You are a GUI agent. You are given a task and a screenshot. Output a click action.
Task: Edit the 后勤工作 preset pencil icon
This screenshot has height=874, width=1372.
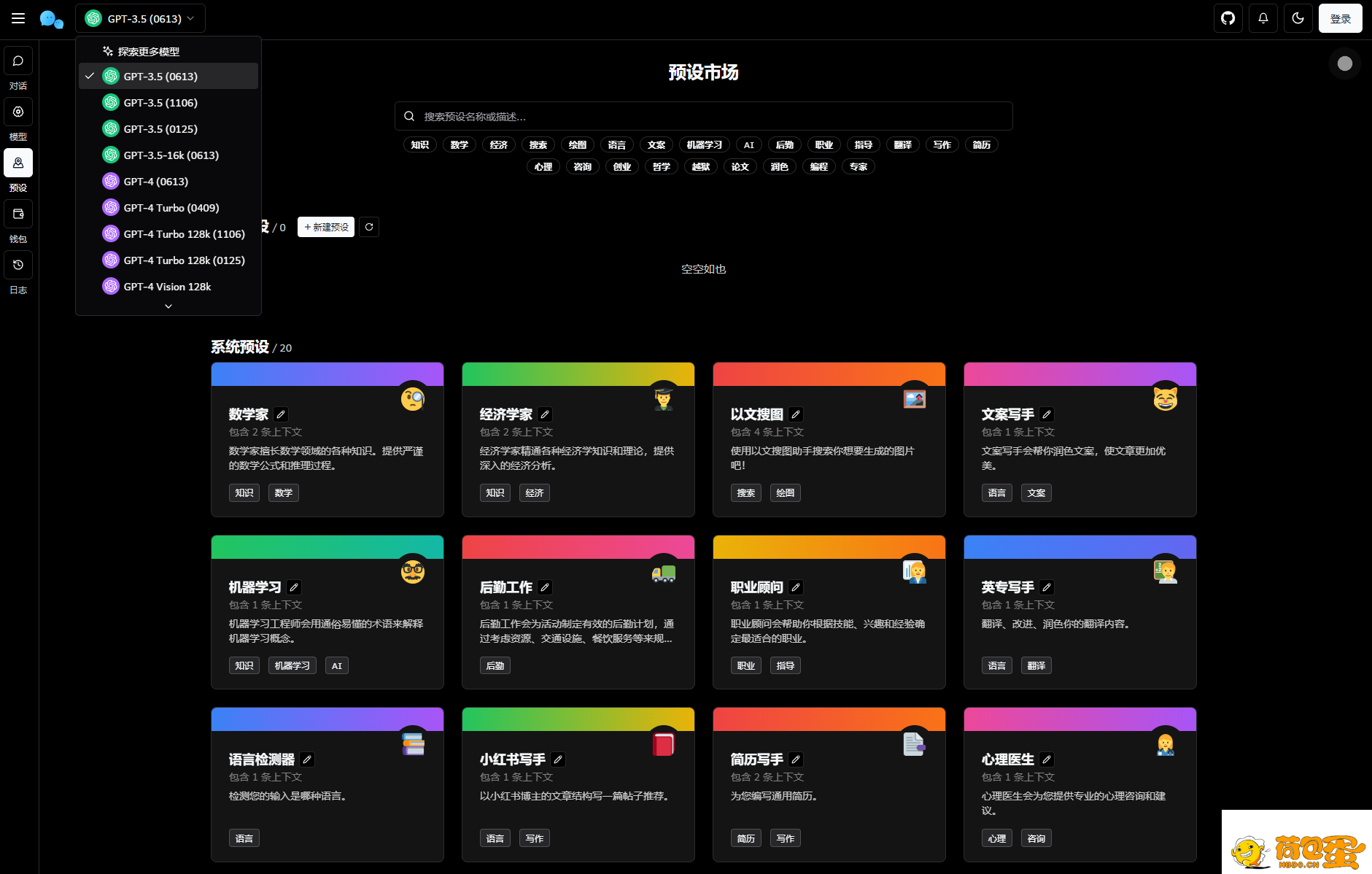(545, 587)
